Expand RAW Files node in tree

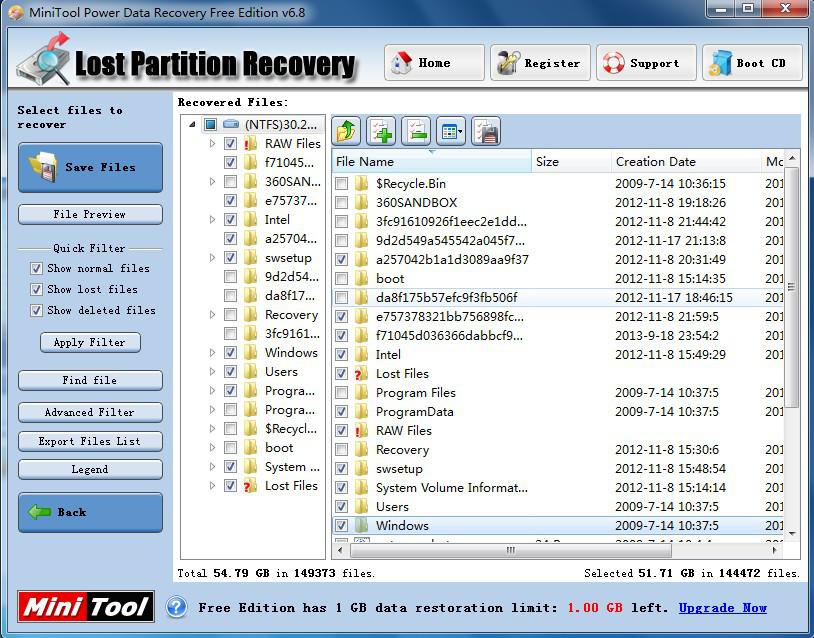(x=212, y=144)
